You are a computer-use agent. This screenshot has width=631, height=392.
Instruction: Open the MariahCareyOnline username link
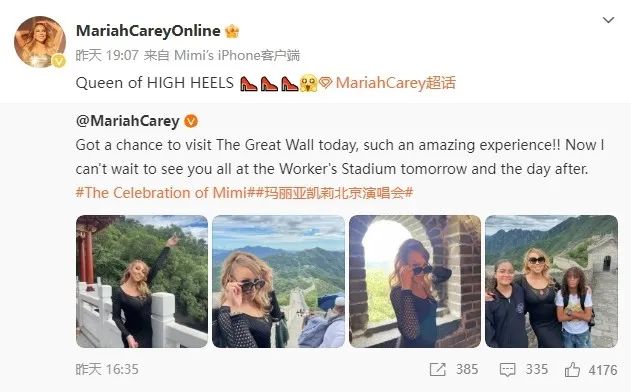(148, 31)
